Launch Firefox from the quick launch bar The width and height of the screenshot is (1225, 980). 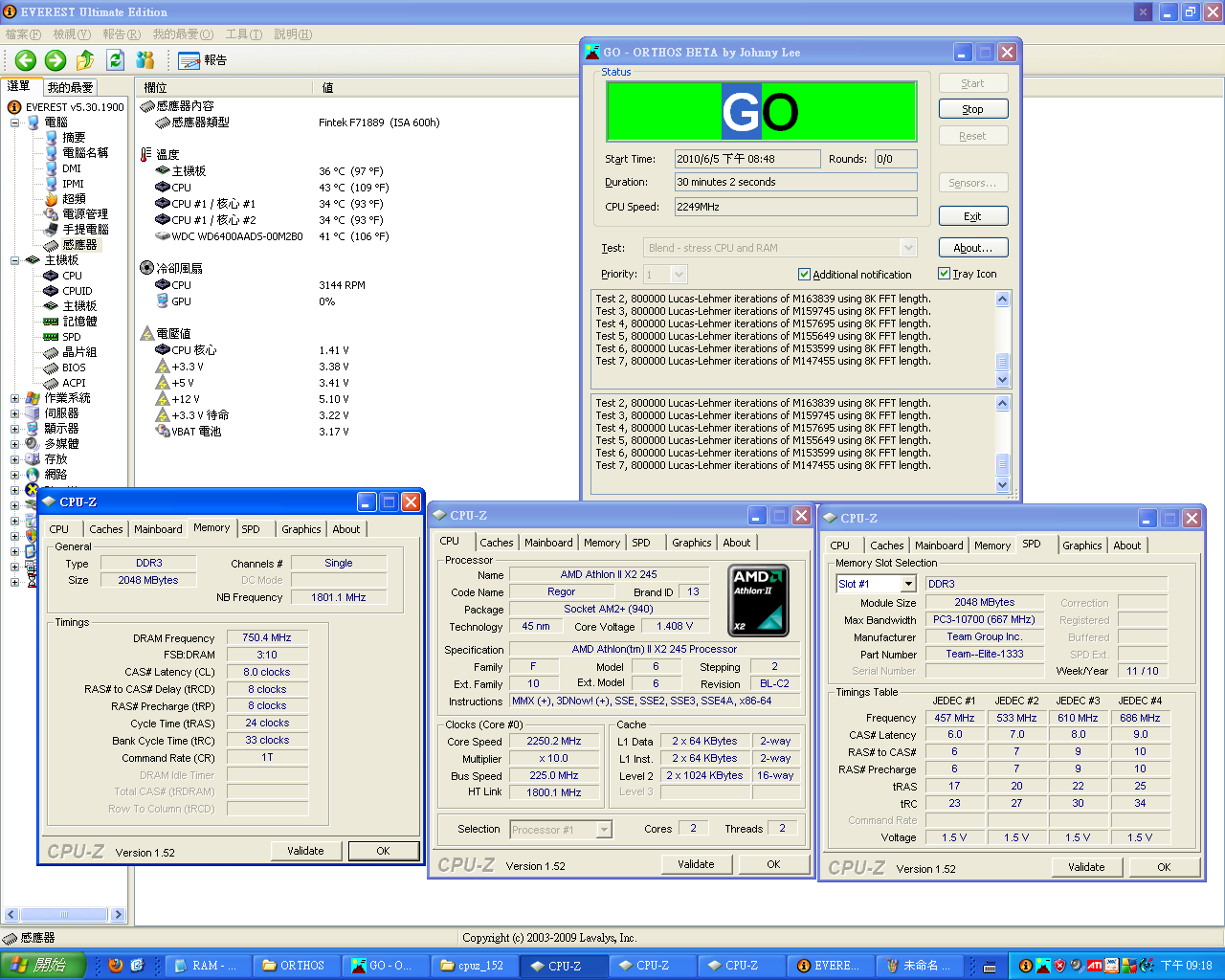pos(116,965)
